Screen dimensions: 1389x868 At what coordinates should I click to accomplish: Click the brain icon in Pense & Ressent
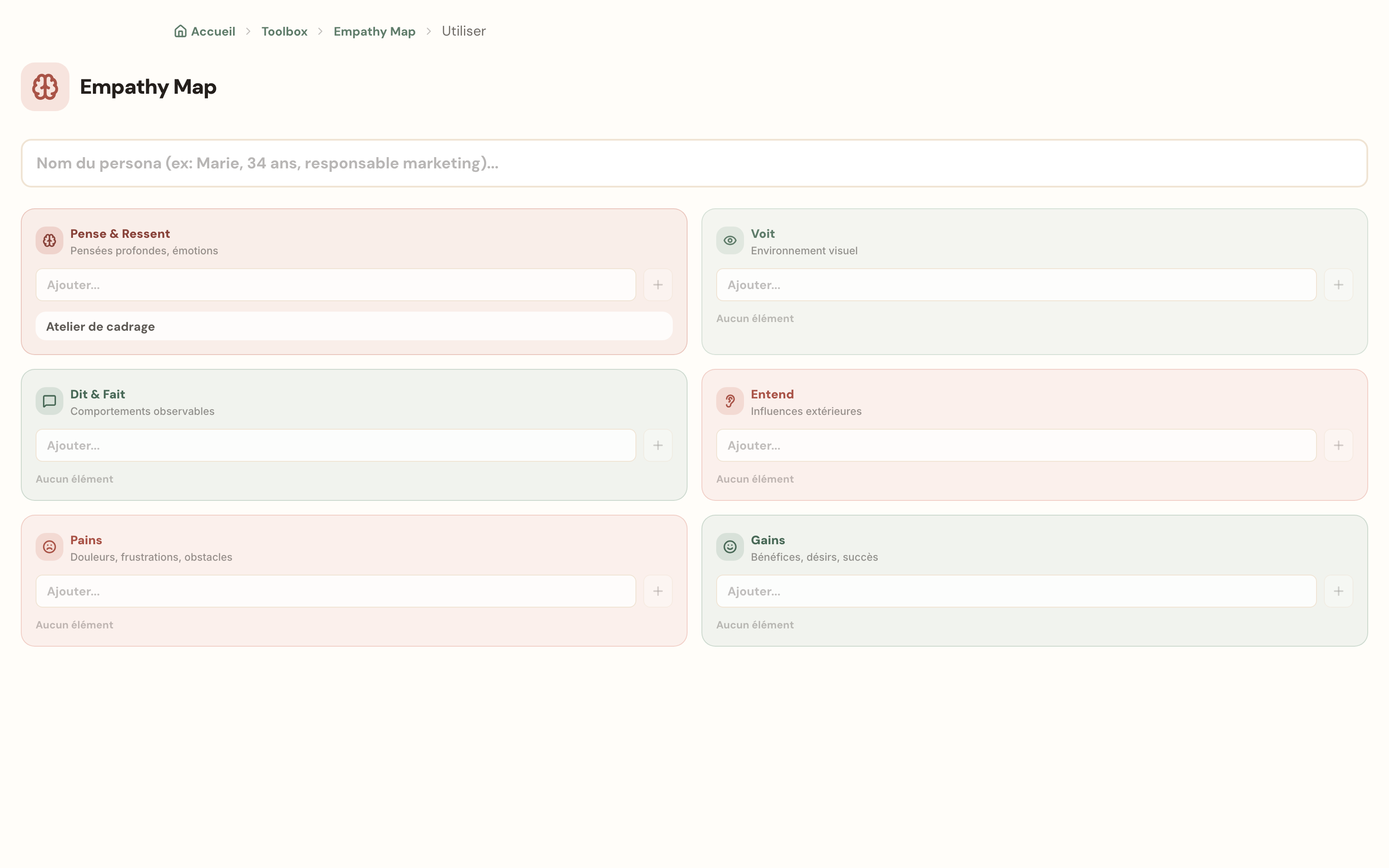tap(49, 240)
